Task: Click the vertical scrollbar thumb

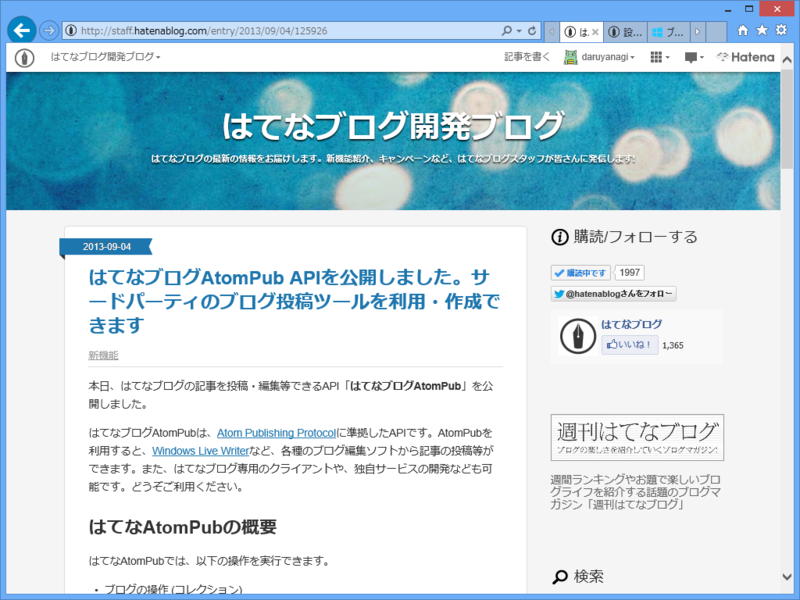Action: 787,119
